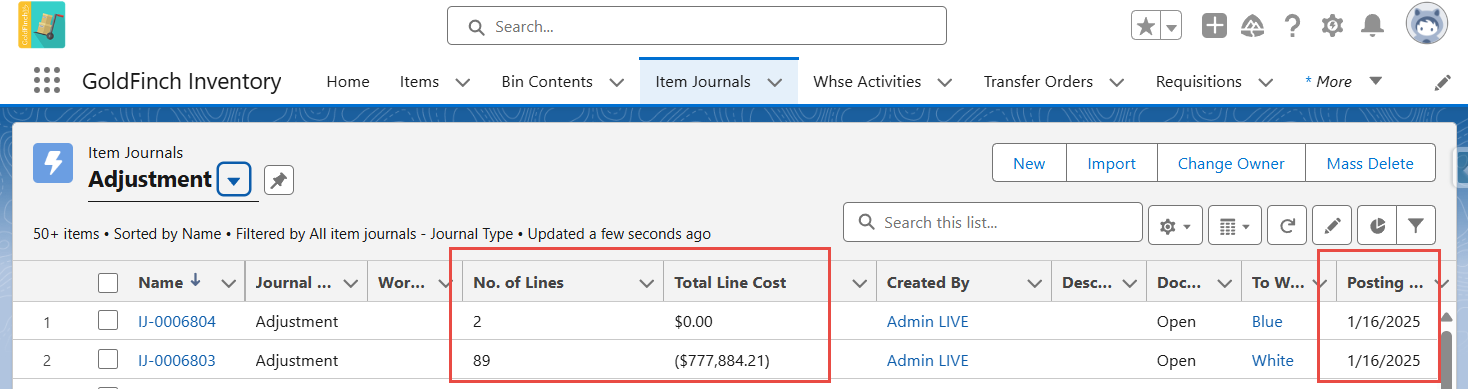Edit list inline with pencil button

[x=1332, y=226]
